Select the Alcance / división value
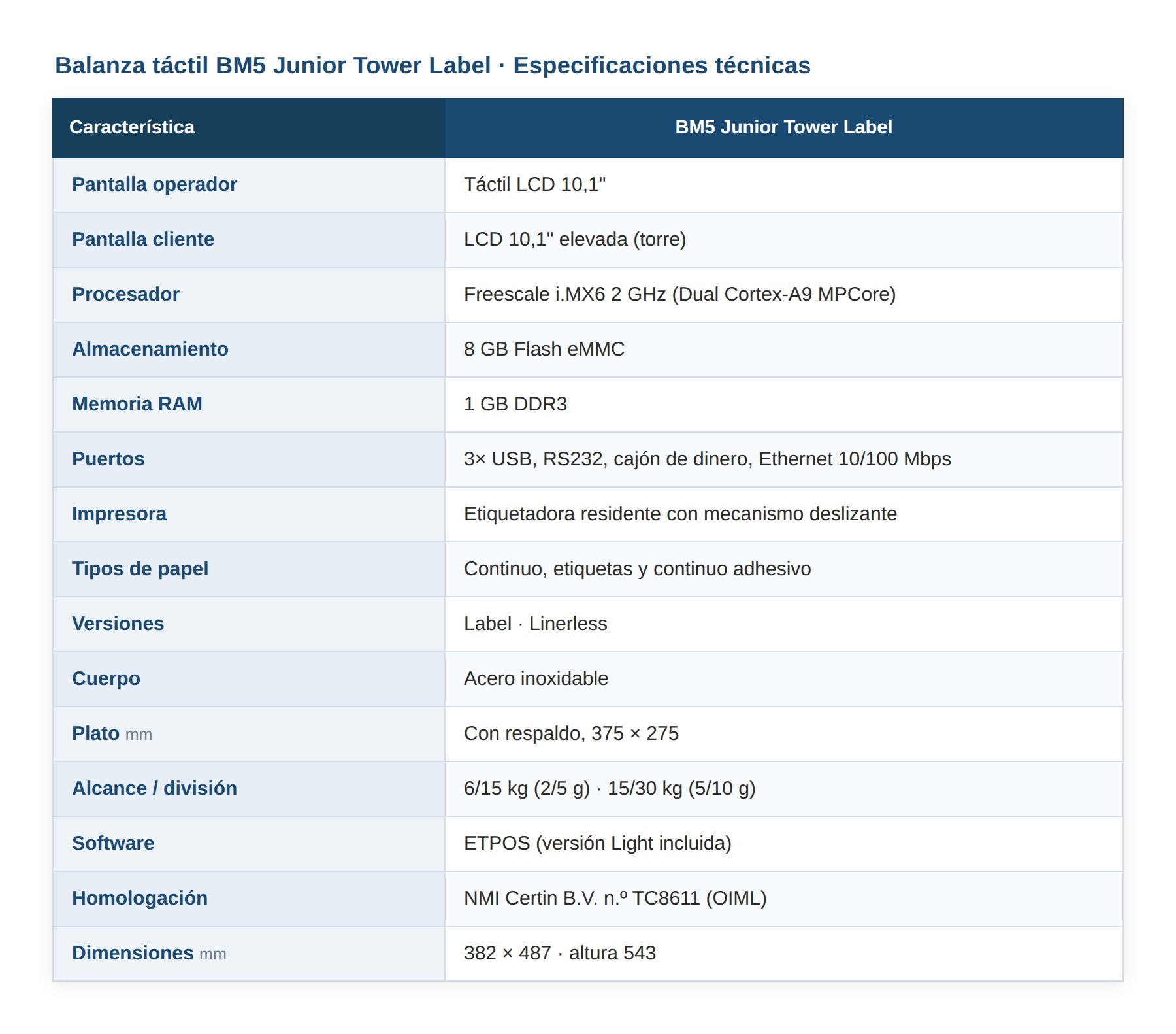This screenshot has height=1034, width=1176. click(x=610, y=788)
